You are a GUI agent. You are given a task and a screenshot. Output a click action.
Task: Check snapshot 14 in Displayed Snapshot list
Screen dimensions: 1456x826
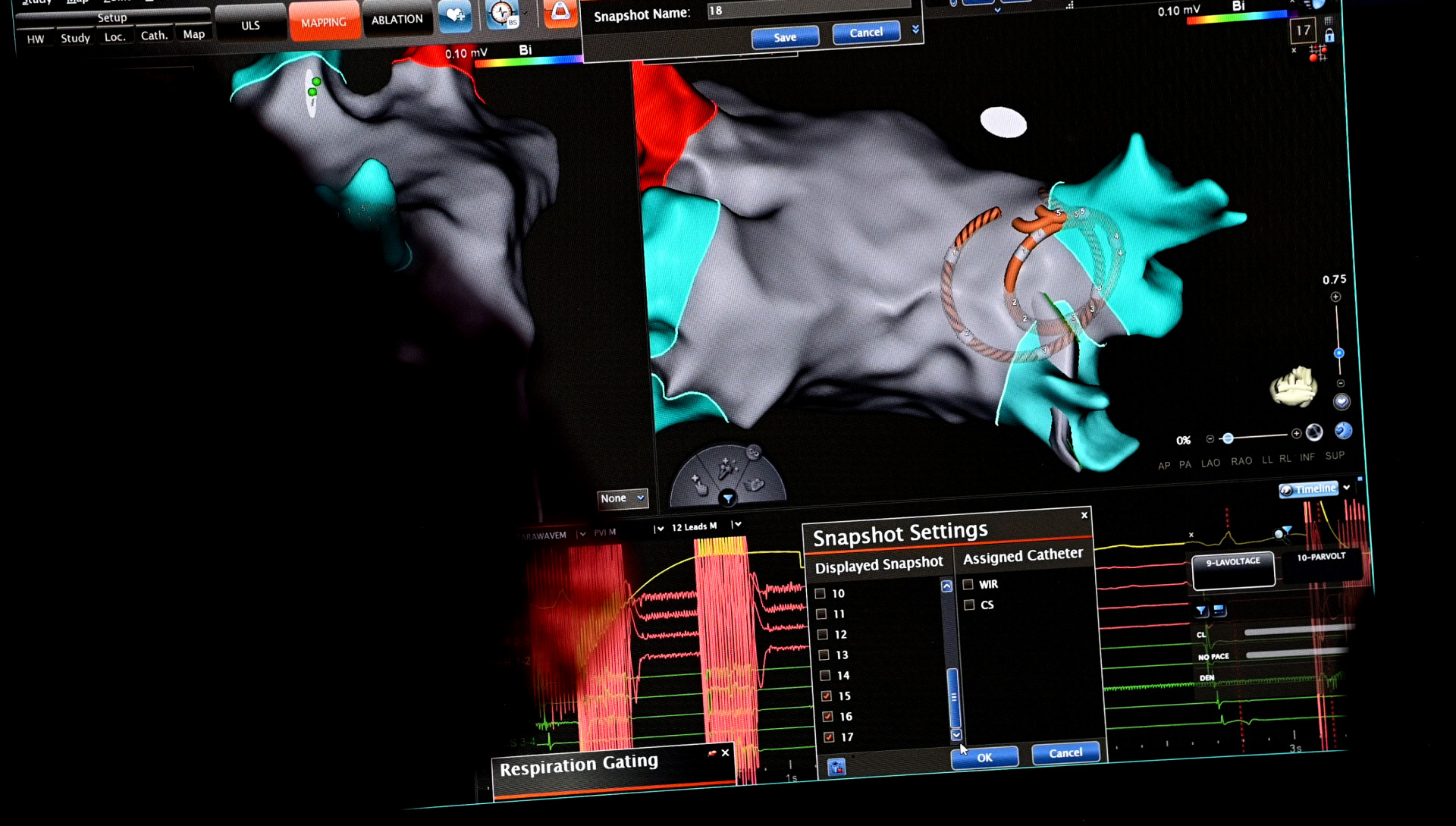(826, 675)
